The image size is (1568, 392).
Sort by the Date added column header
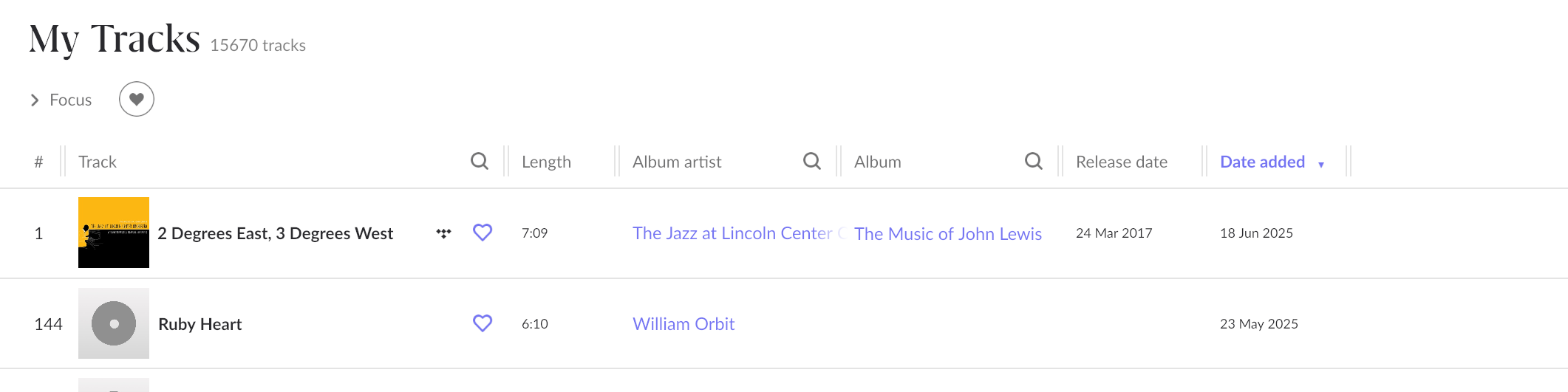pos(1262,162)
